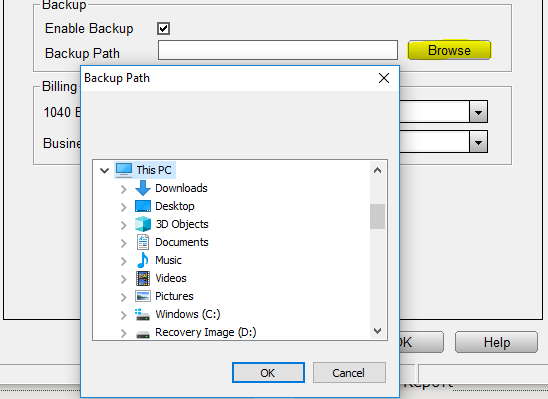Pick the Documents folder icon

pyautogui.click(x=143, y=242)
